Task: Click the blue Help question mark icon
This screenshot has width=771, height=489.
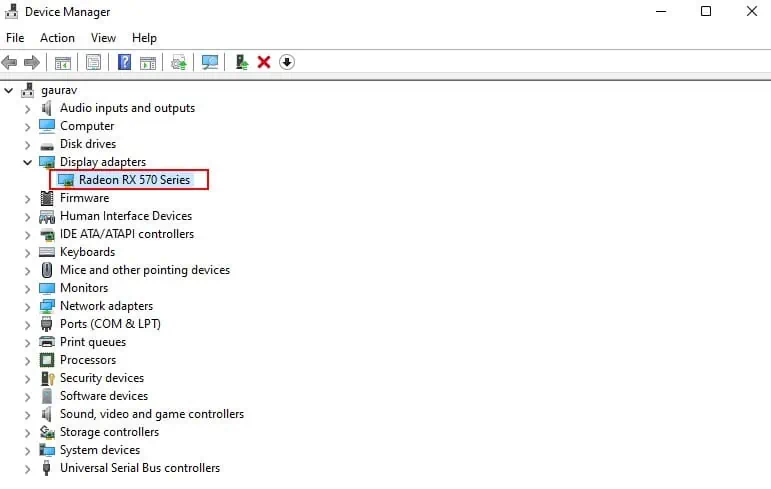Action: click(124, 62)
